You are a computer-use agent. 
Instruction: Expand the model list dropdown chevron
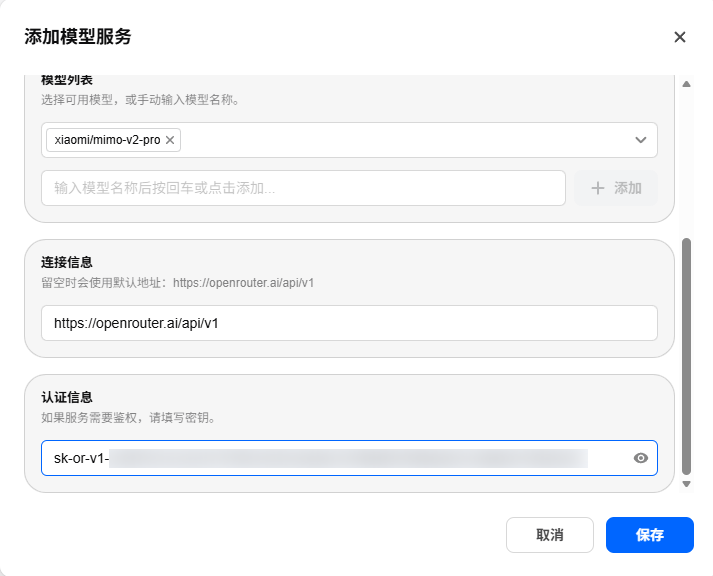pyautogui.click(x=641, y=140)
